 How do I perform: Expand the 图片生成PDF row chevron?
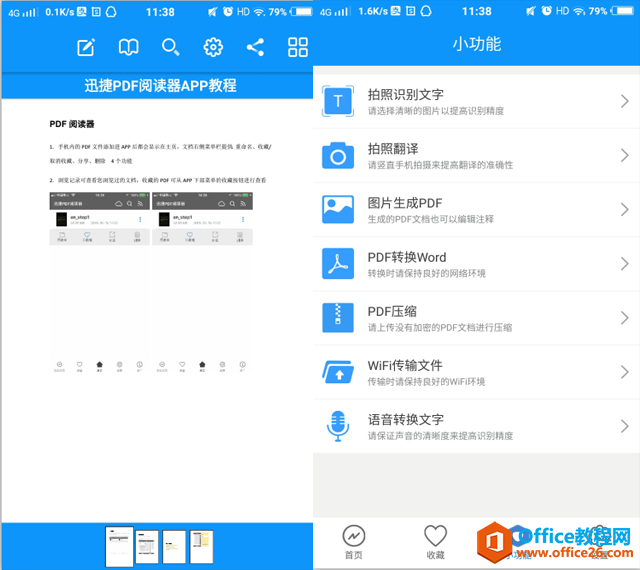click(624, 209)
